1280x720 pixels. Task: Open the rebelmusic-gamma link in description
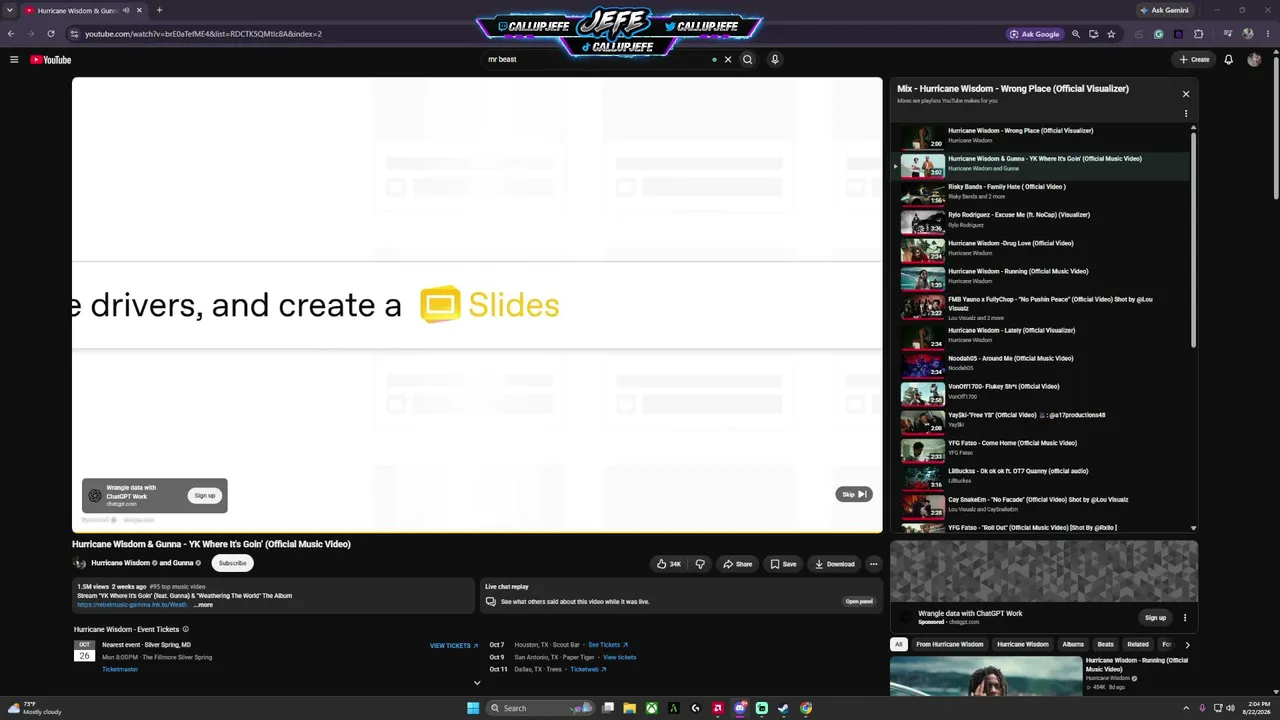[132, 605]
